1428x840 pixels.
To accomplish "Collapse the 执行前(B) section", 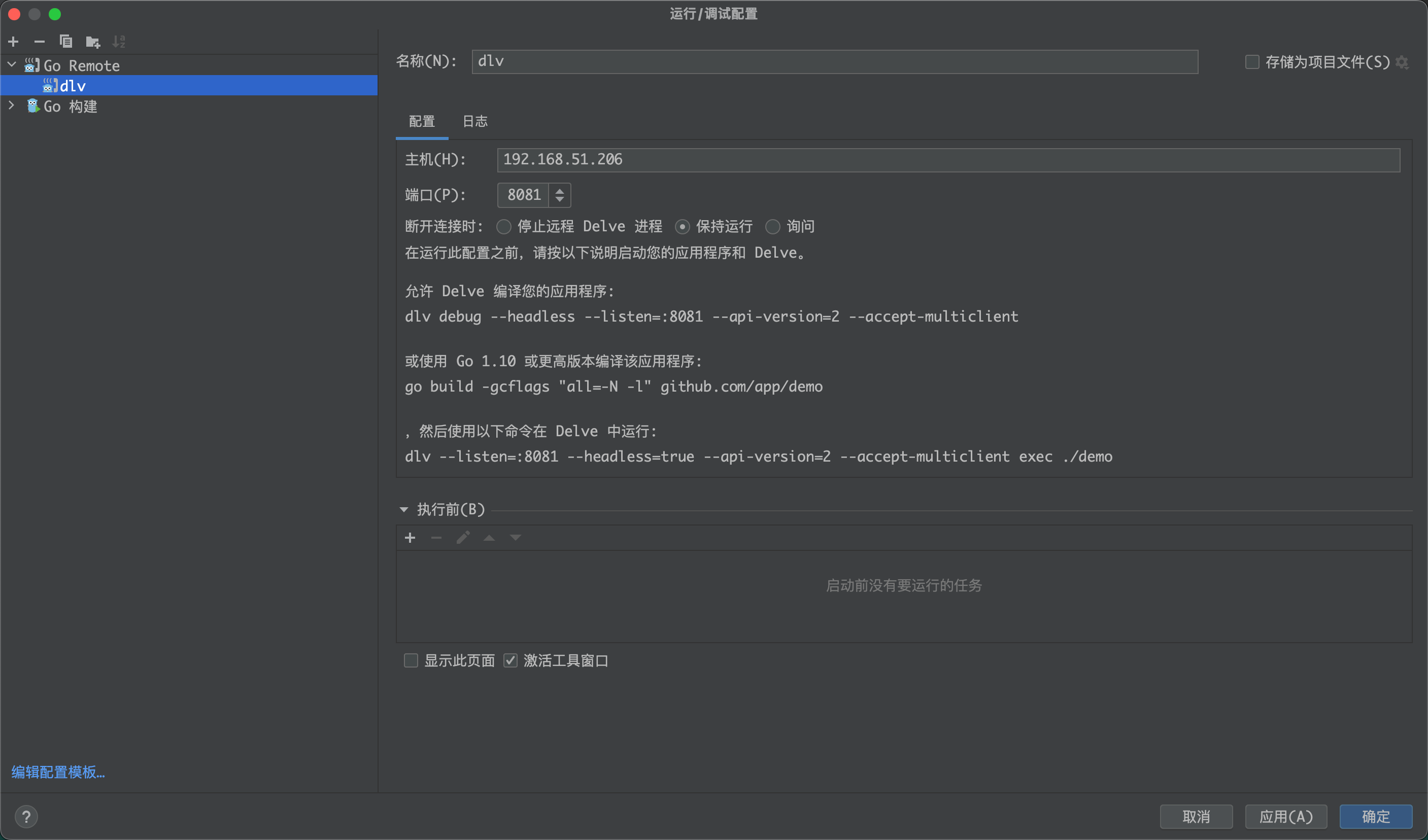I will 403,509.
